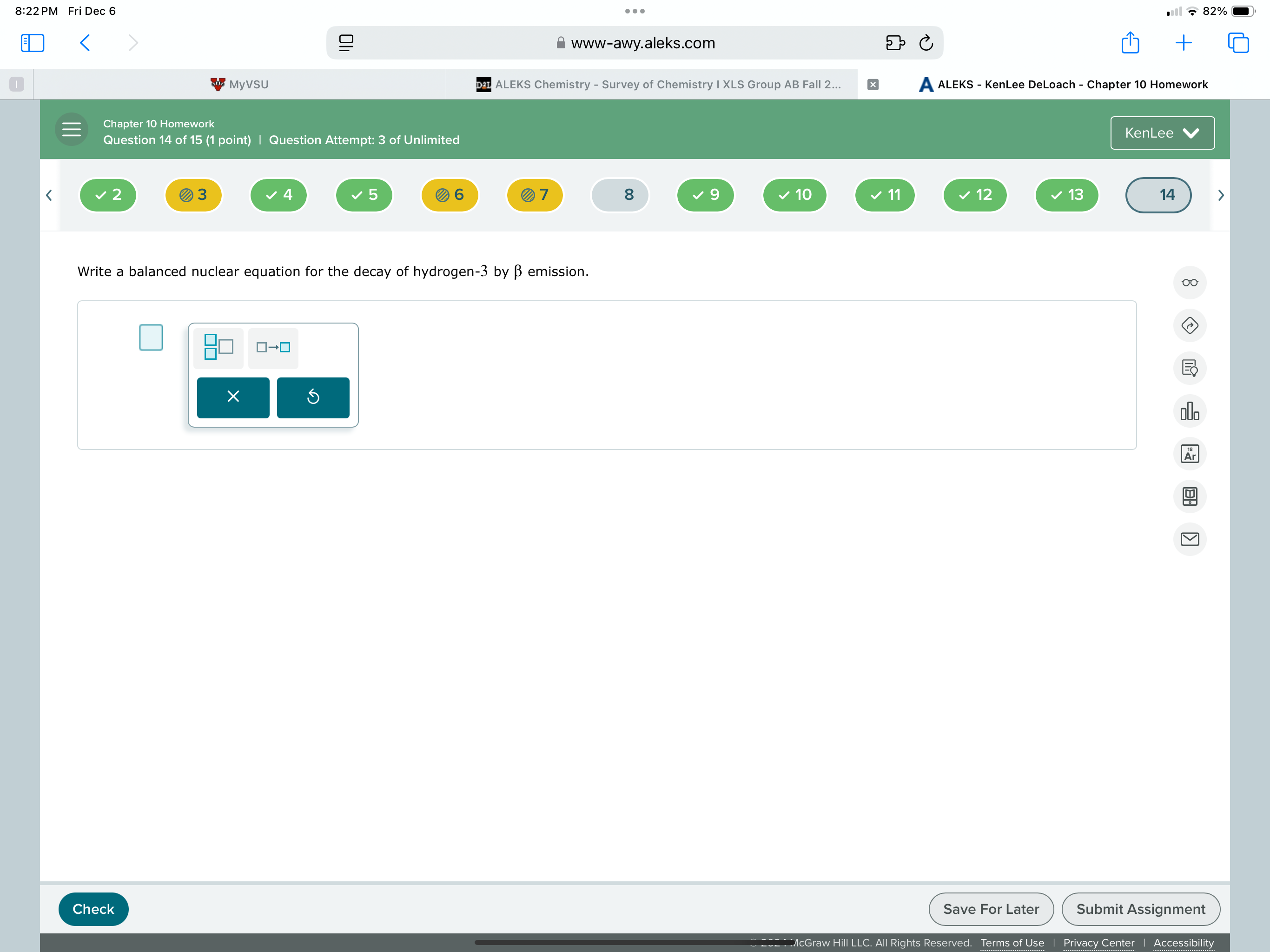Image resolution: width=1270 pixels, height=952 pixels.
Task: Select completed question 13 pill
Action: click(x=1066, y=195)
